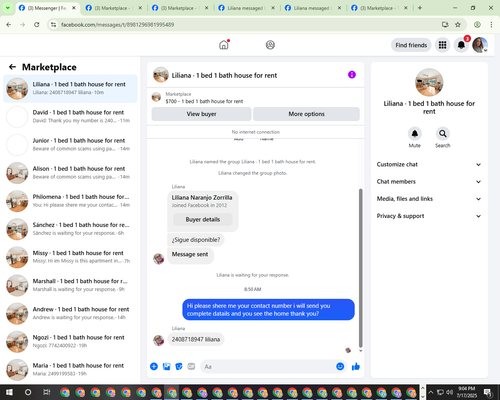500x400 pixels.
Task: Send a thumbs-up like
Action: (356, 367)
